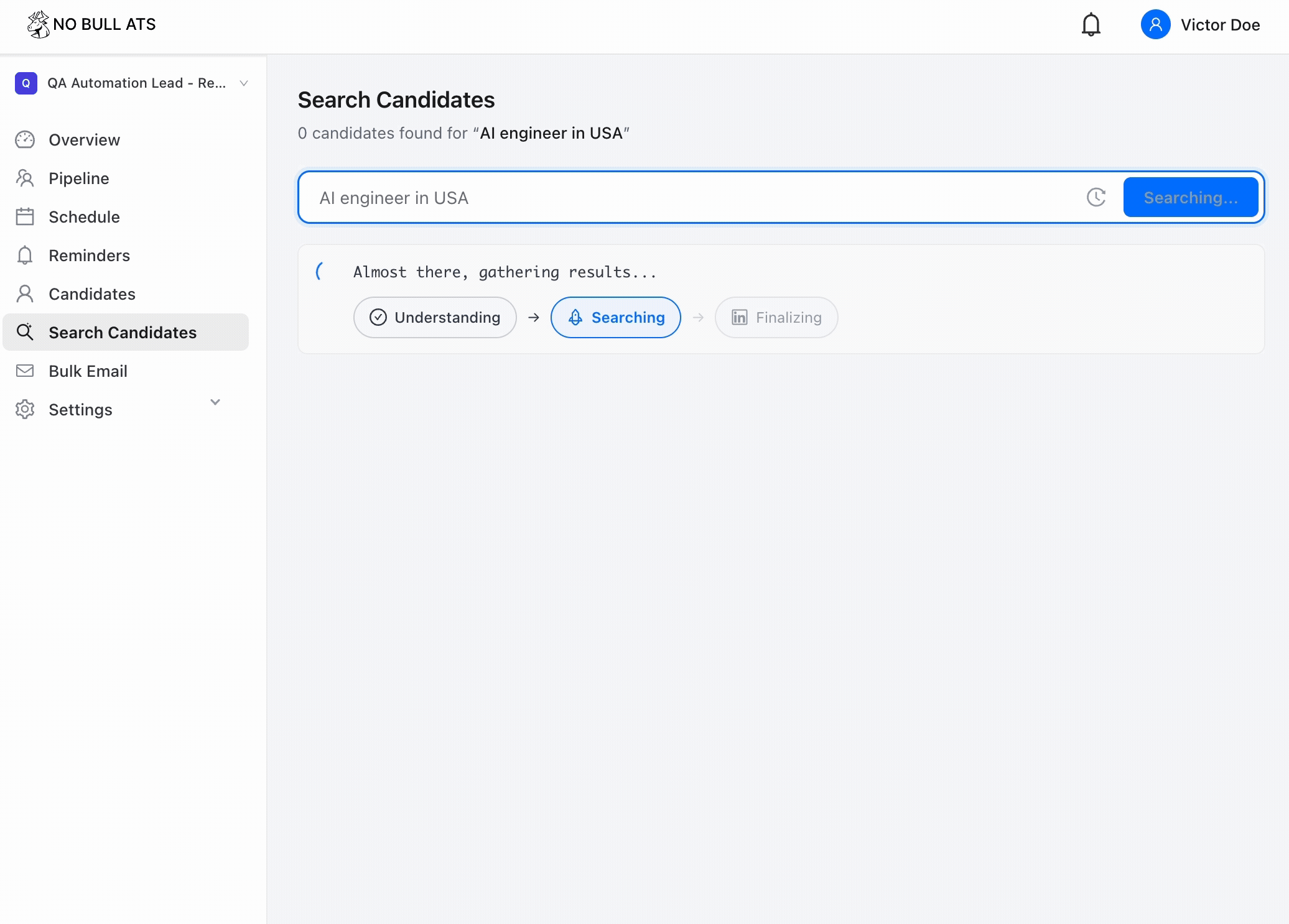Click the Reminders bell icon in sidebar
The height and width of the screenshot is (924, 1289).
[x=25, y=256]
